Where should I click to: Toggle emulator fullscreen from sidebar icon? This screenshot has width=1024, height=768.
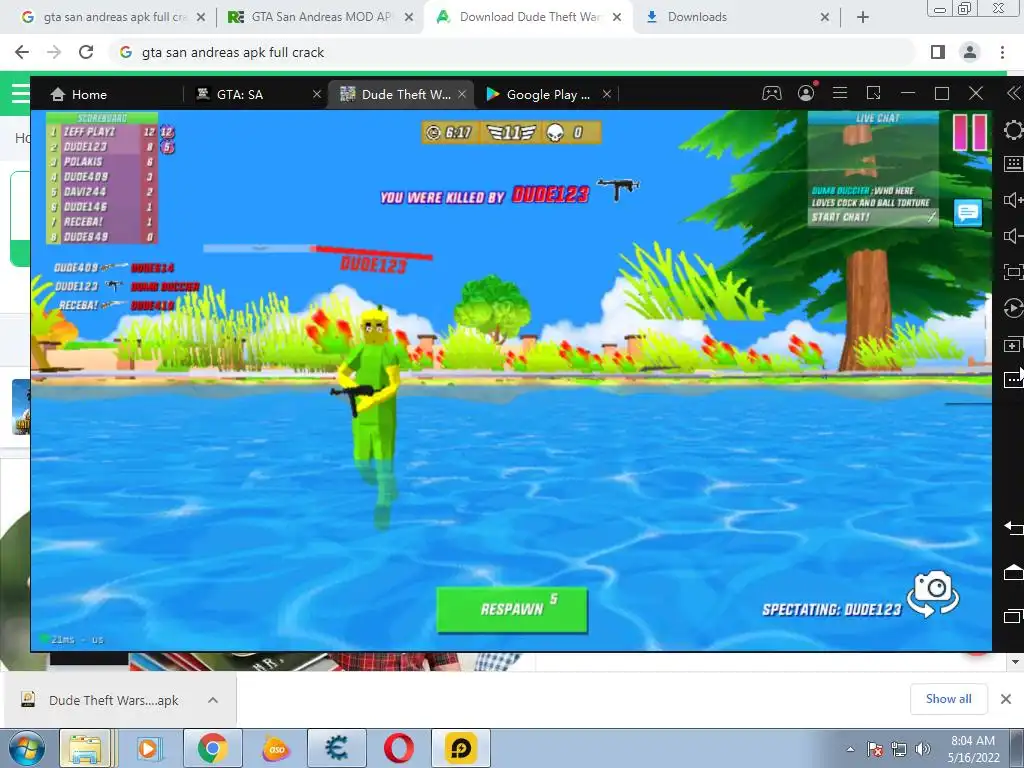tap(1013, 271)
